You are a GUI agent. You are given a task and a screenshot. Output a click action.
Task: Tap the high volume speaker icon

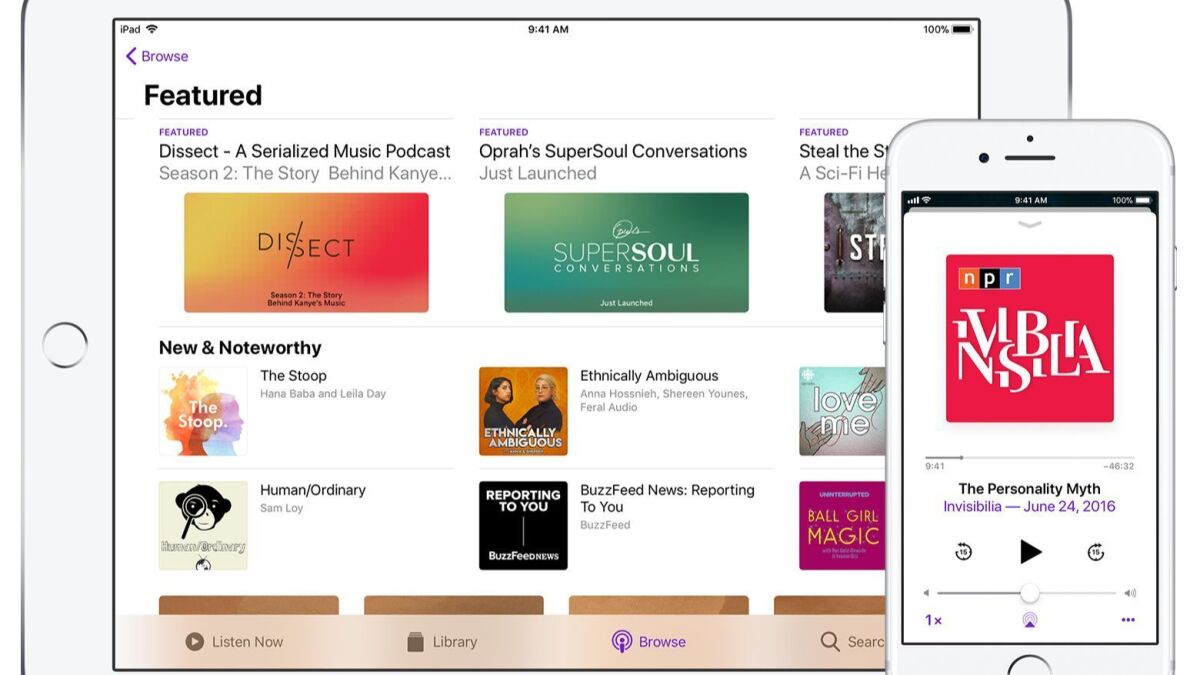tap(1130, 593)
